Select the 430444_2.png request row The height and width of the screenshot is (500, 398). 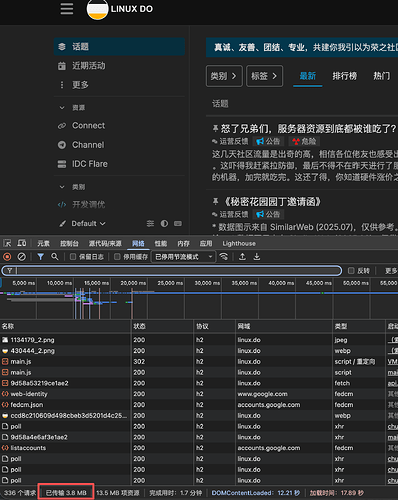click(199, 351)
